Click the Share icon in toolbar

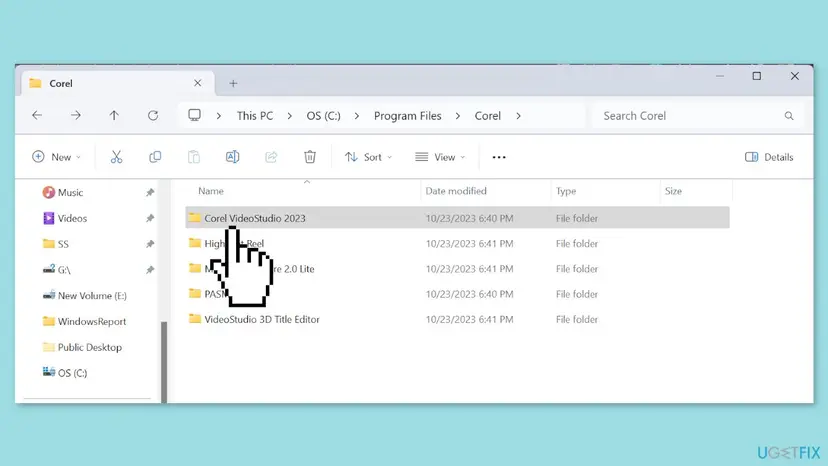click(271, 157)
